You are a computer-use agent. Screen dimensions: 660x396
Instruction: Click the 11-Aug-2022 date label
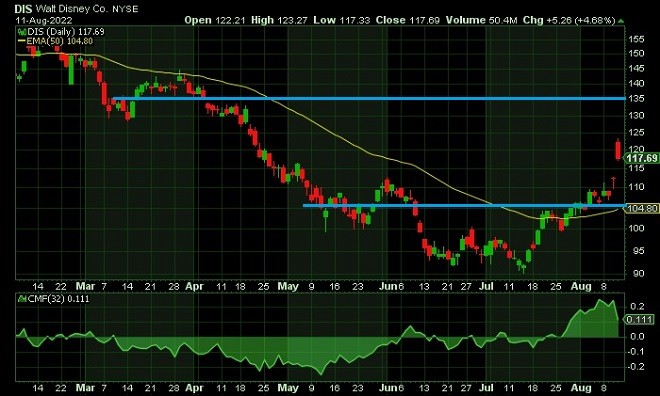tap(44, 20)
